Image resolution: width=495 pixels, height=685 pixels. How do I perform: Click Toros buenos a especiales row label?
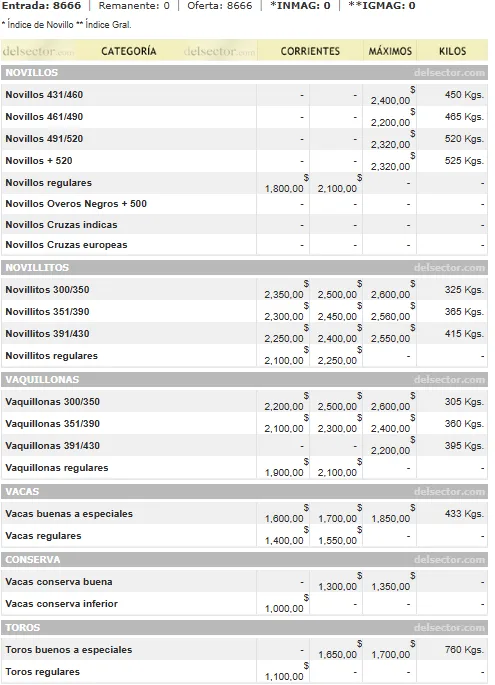point(69,650)
